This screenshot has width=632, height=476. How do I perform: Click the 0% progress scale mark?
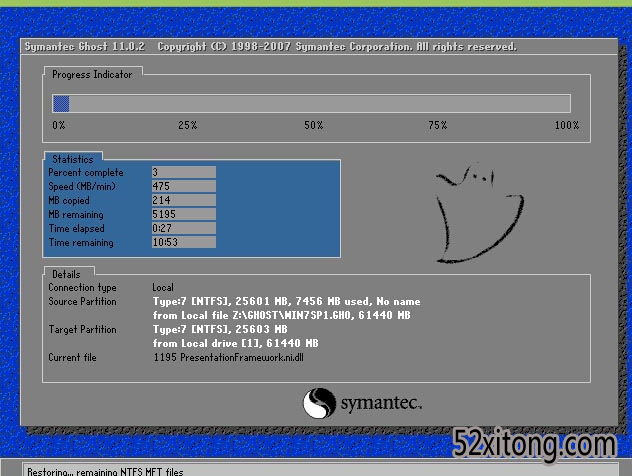coord(59,125)
